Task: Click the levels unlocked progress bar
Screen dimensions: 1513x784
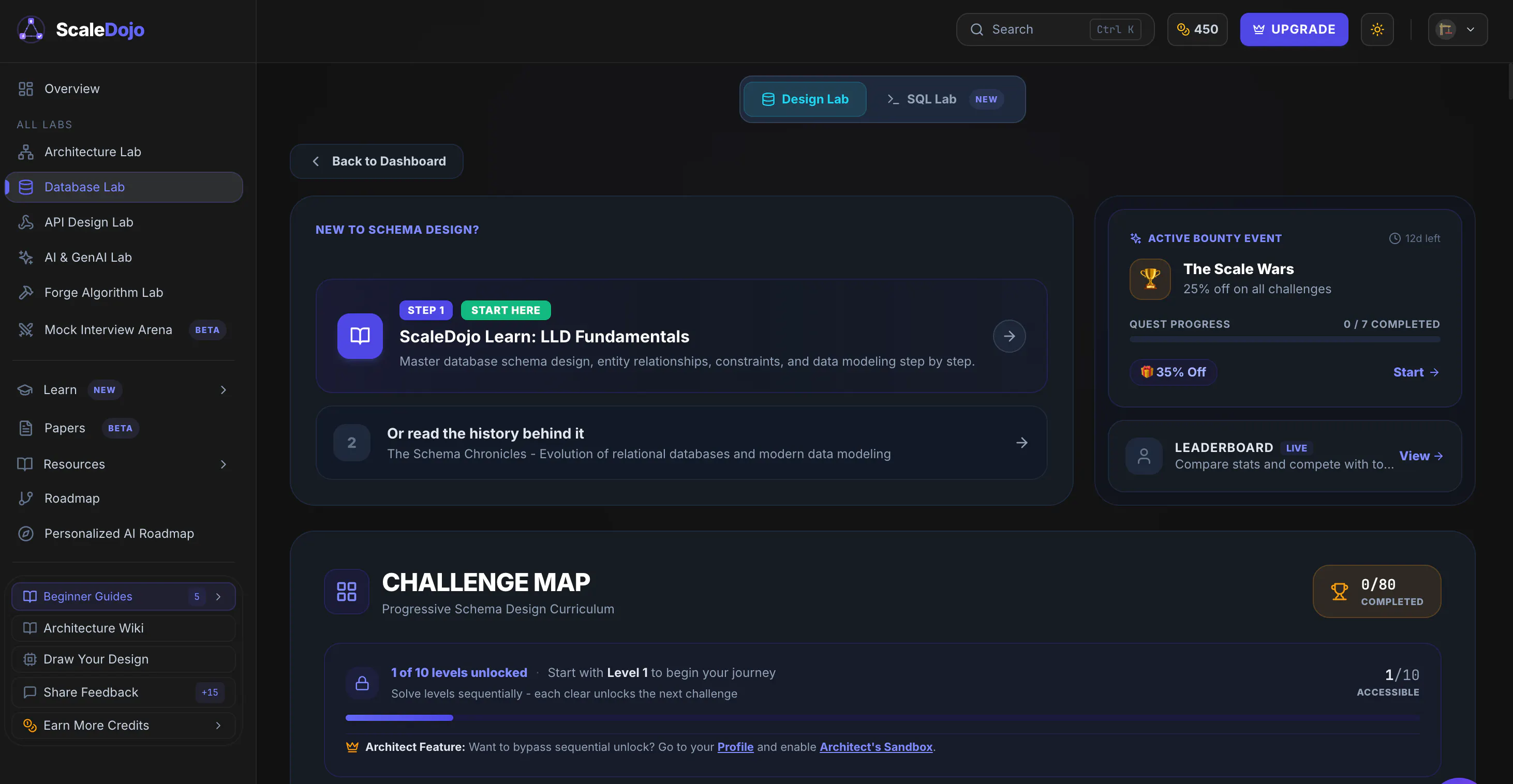Action: [x=882, y=718]
